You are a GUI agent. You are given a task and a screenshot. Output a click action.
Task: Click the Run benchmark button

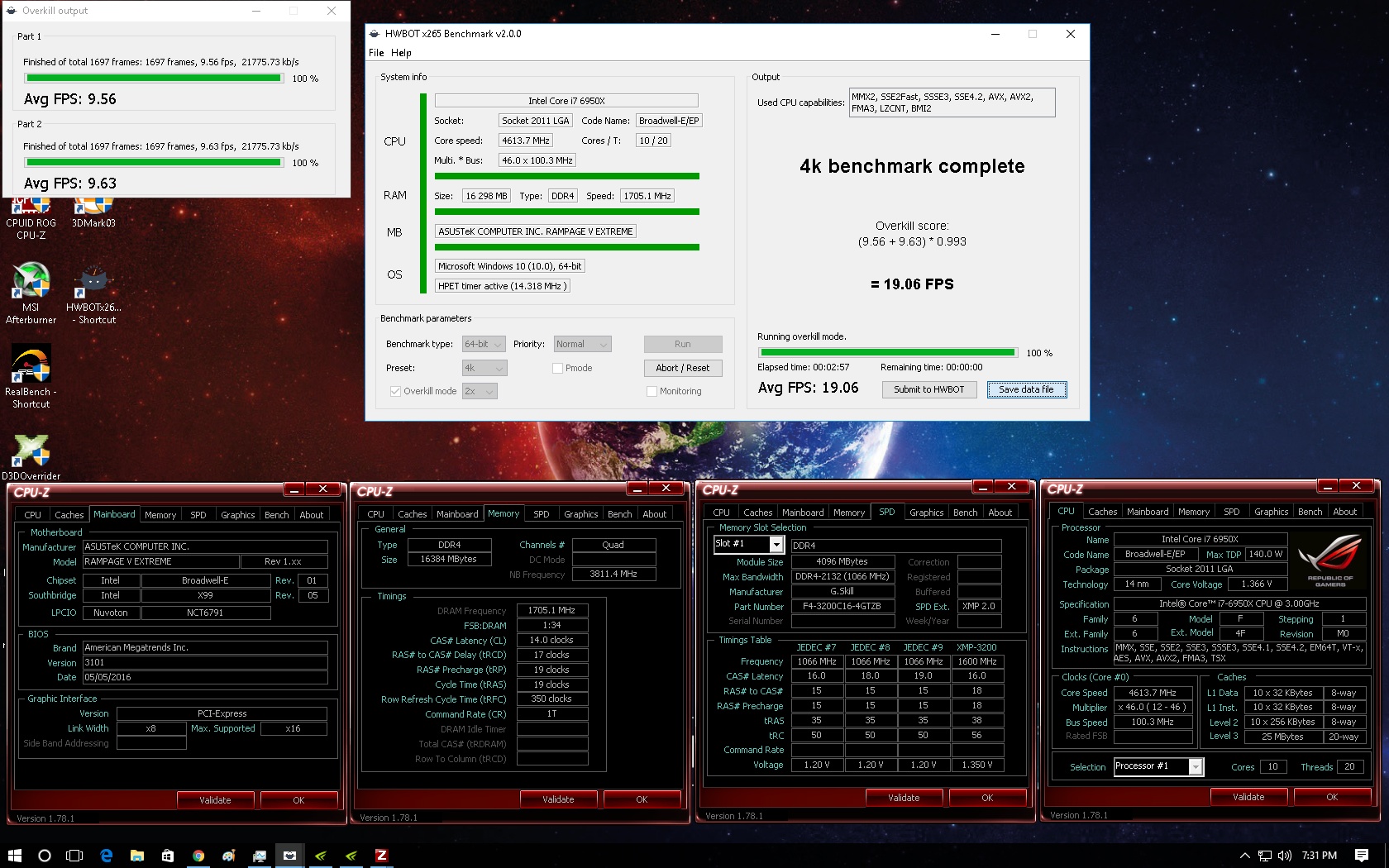pos(683,344)
